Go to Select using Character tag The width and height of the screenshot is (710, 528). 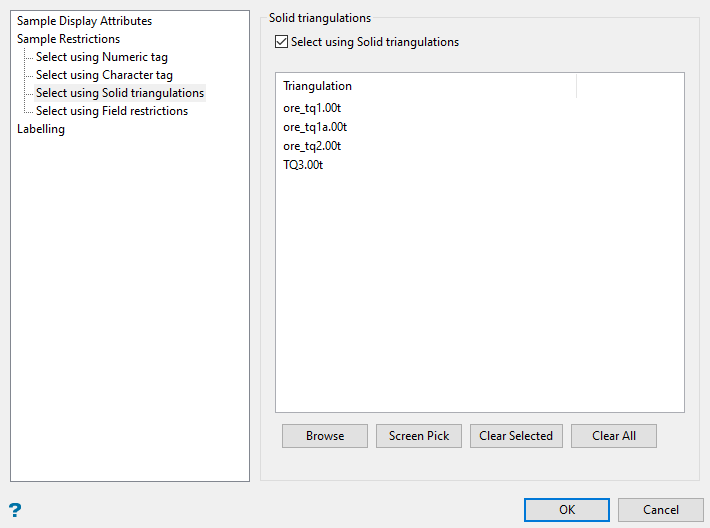[104, 75]
